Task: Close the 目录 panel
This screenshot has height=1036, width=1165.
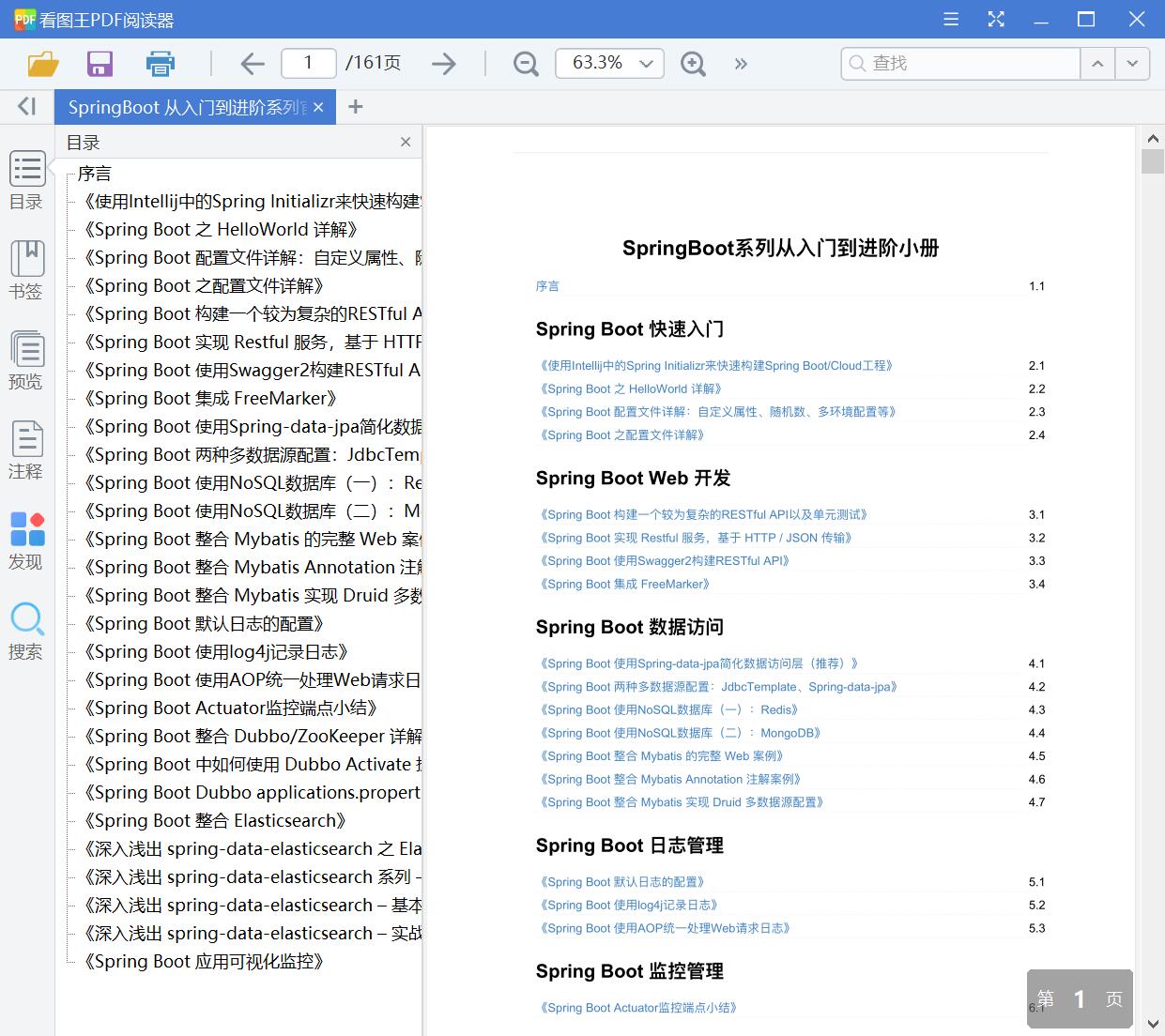Action: click(406, 142)
